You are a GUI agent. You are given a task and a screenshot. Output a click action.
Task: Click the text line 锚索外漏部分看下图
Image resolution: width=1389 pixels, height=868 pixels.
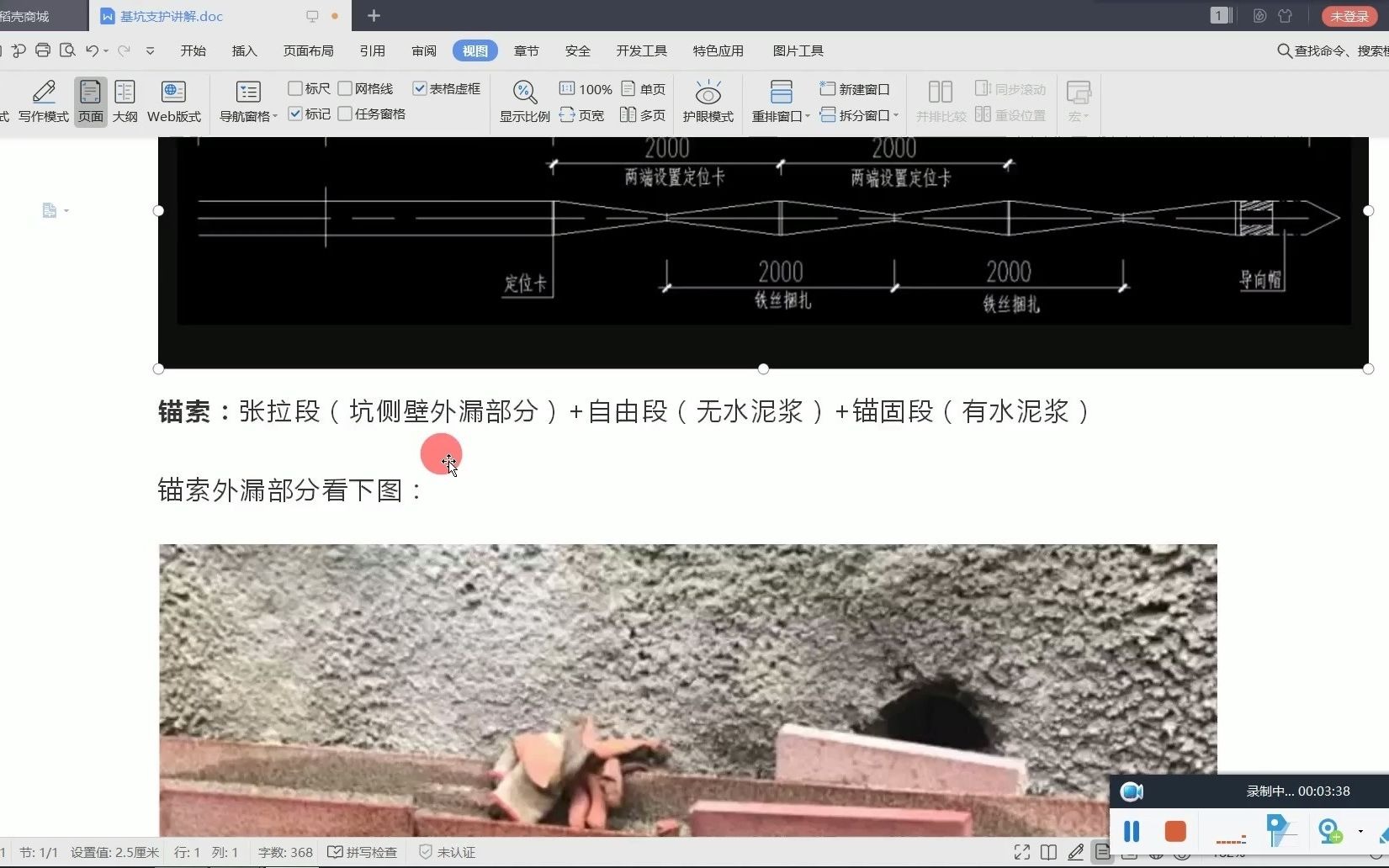point(290,490)
